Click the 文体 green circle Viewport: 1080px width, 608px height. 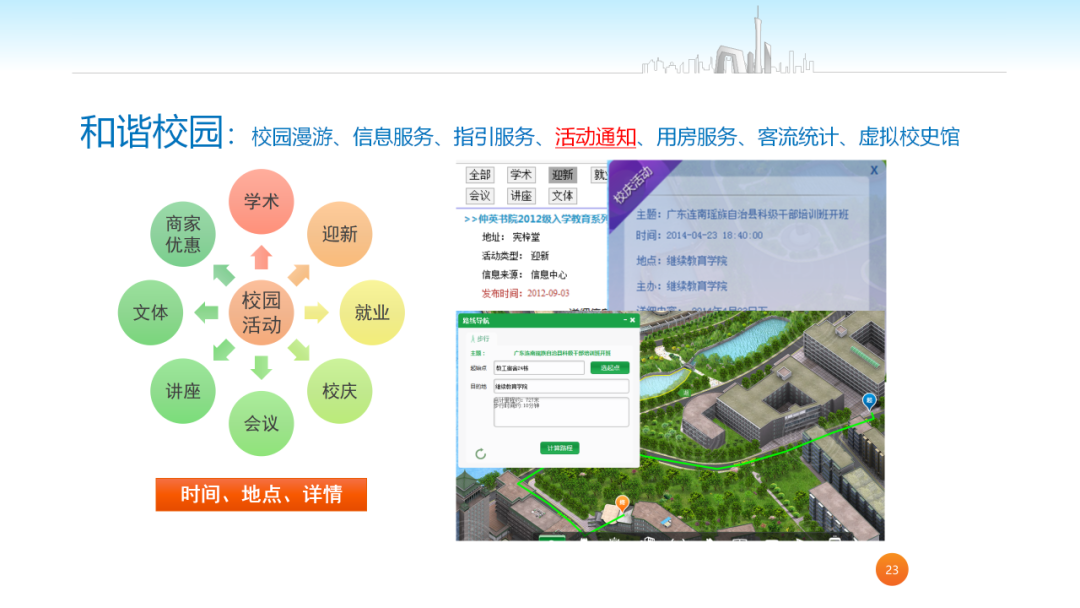(150, 313)
